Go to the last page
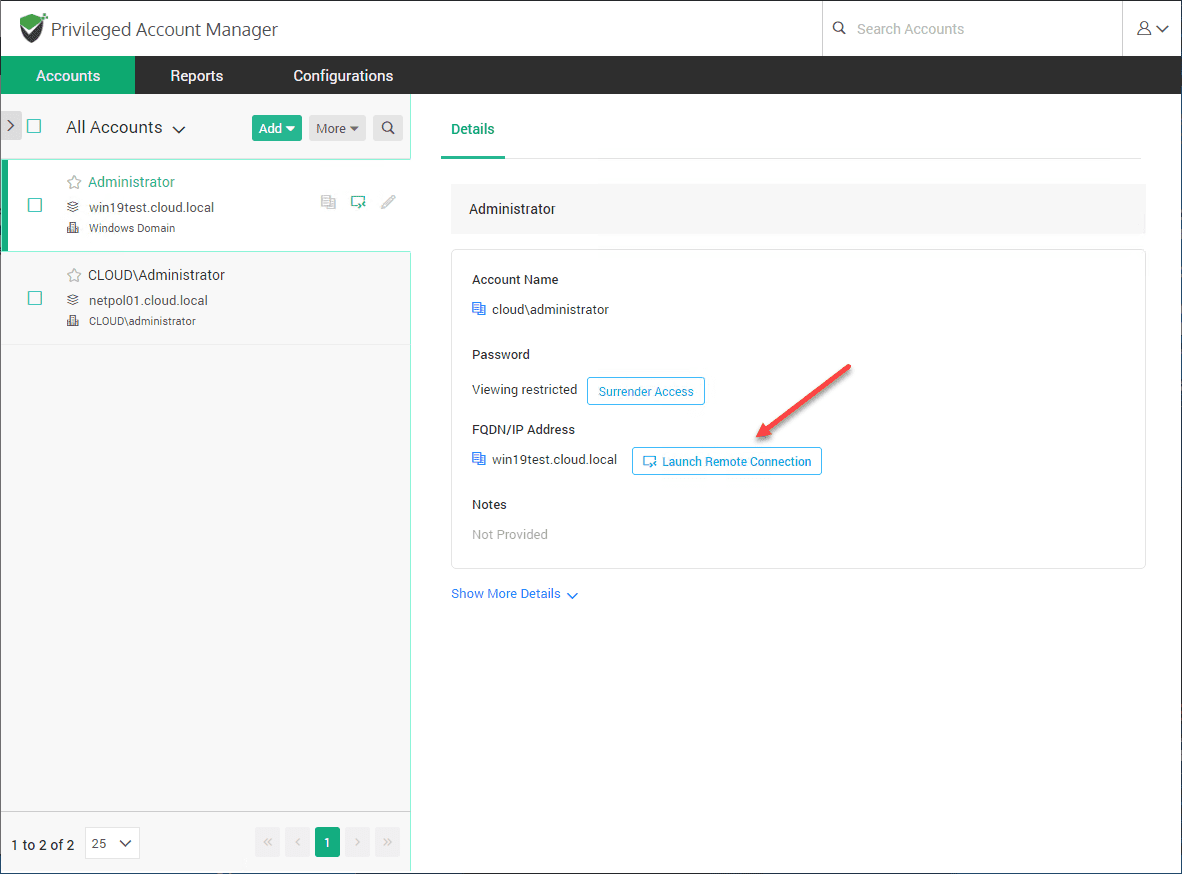The width and height of the screenshot is (1182, 874). coord(387,842)
